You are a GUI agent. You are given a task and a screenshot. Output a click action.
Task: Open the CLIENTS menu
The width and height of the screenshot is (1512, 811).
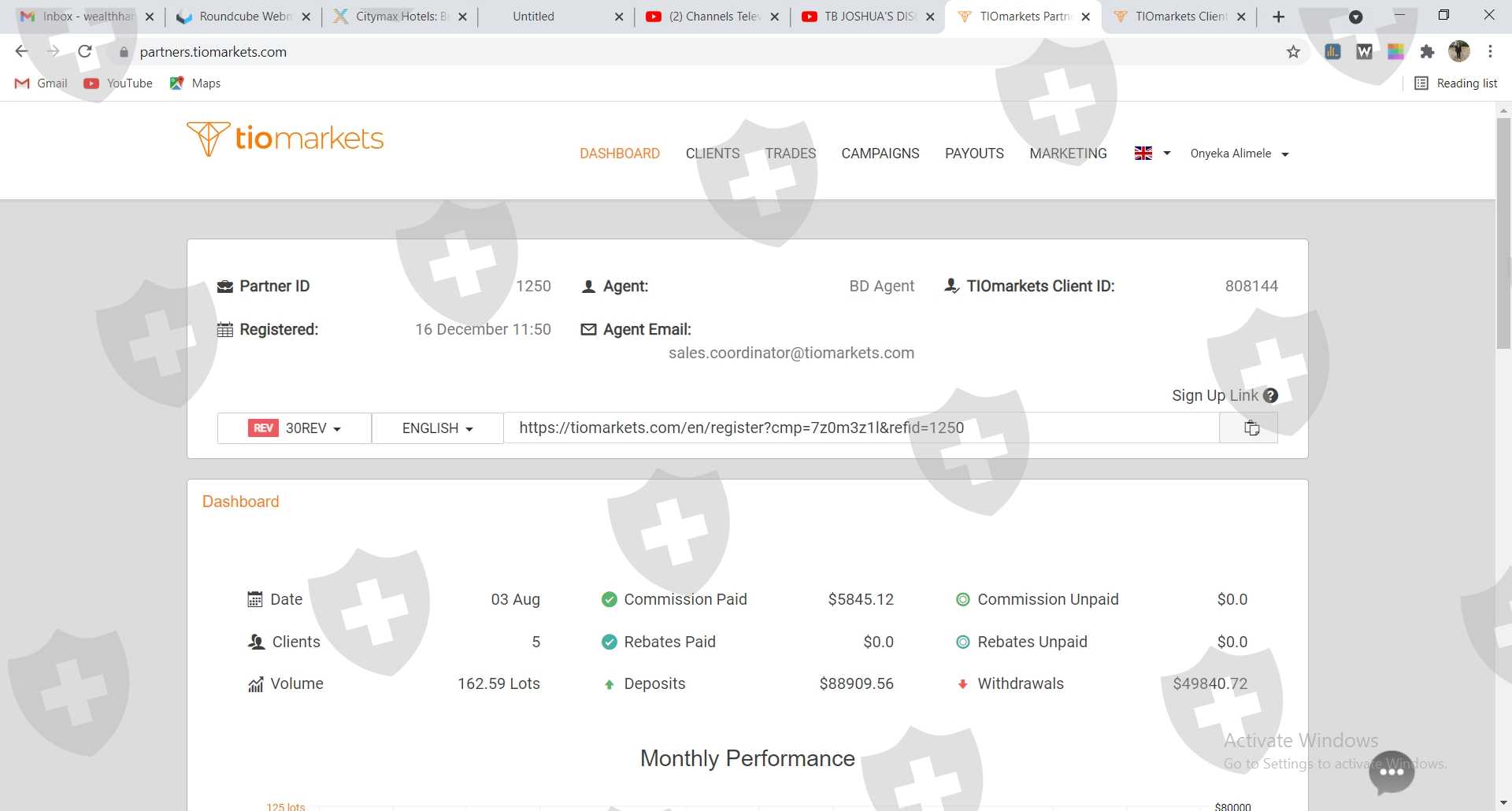pos(713,154)
